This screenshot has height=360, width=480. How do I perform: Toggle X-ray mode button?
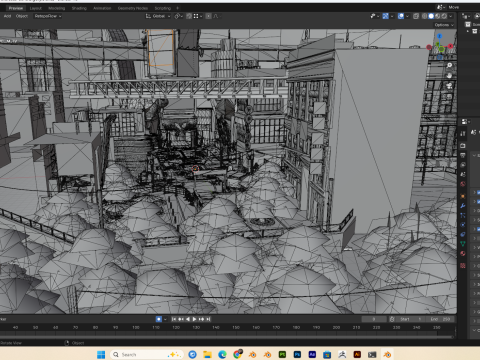coord(416,16)
